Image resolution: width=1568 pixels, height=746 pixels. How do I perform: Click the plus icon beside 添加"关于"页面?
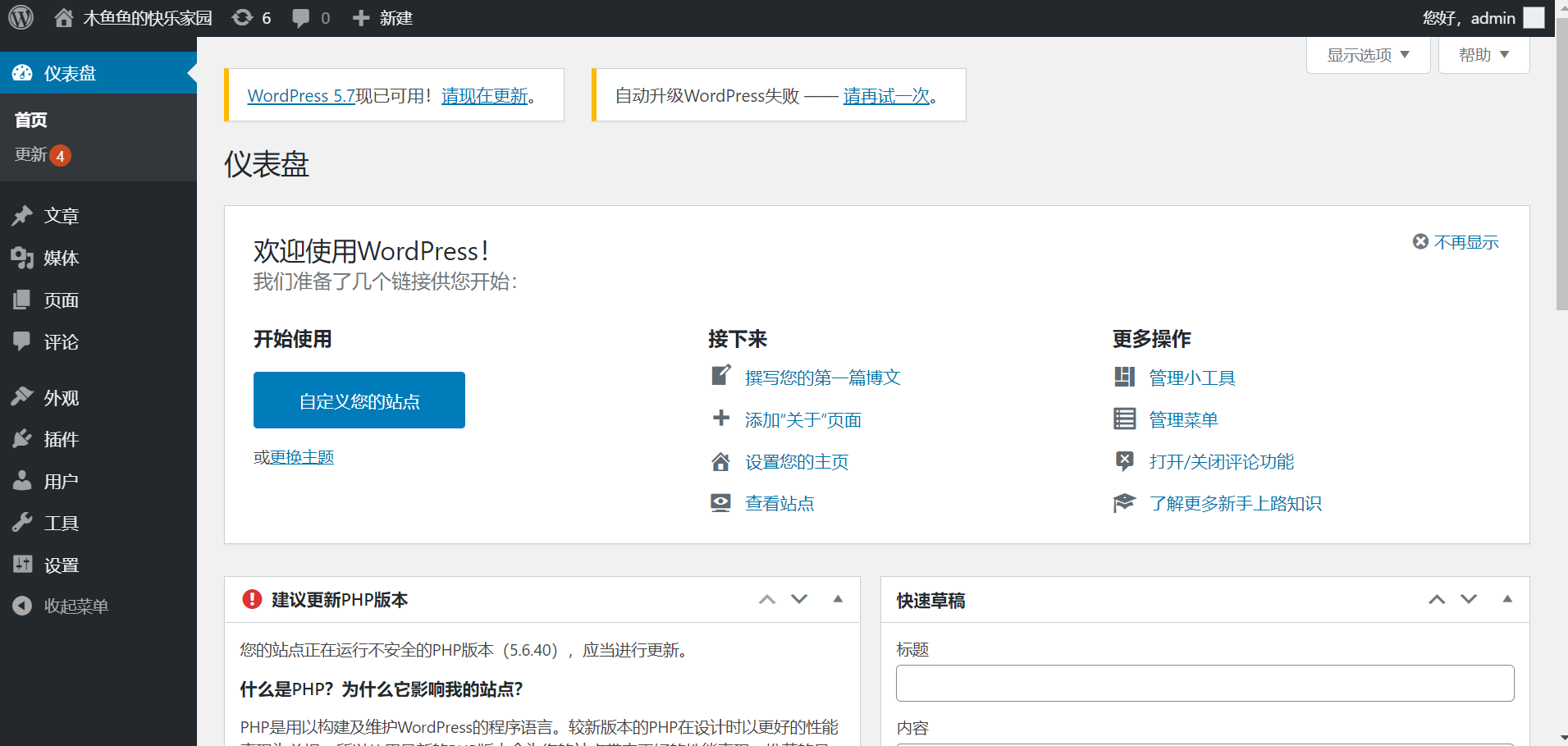[720, 419]
